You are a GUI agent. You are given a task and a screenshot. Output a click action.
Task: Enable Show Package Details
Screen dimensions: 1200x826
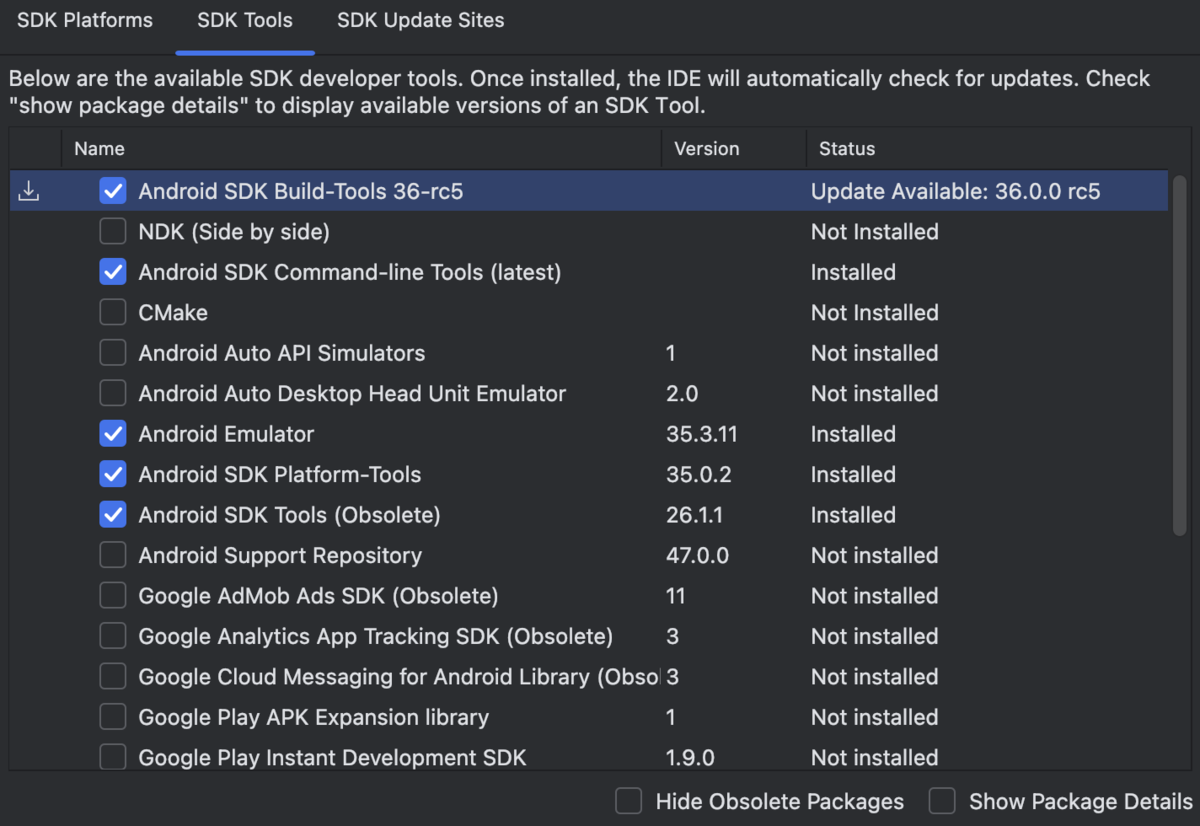pyautogui.click(x=942, y=801)
